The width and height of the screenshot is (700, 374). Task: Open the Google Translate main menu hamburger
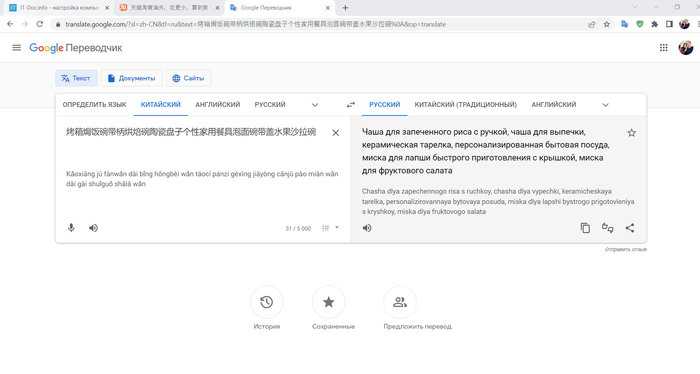tap(17, 47)
